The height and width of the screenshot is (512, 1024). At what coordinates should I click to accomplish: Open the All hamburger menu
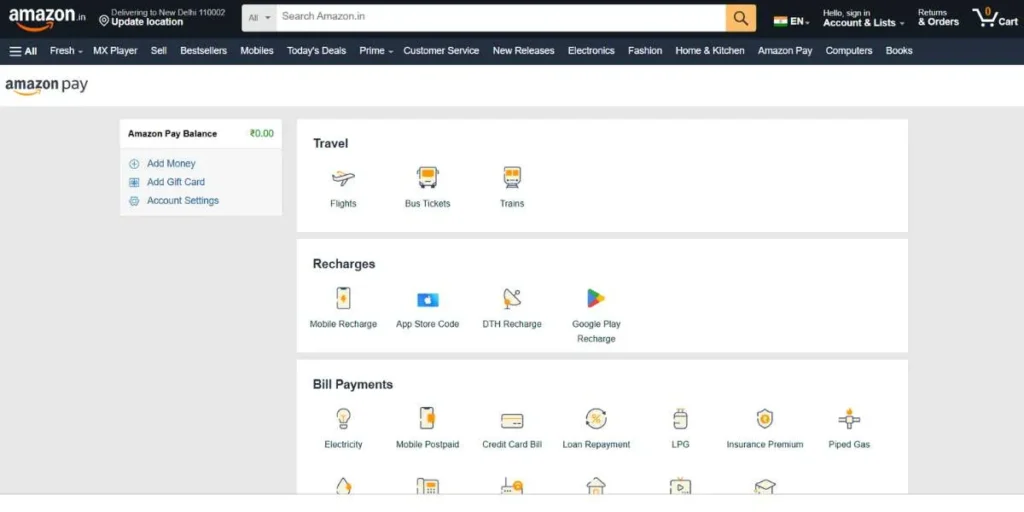(24, 51)
